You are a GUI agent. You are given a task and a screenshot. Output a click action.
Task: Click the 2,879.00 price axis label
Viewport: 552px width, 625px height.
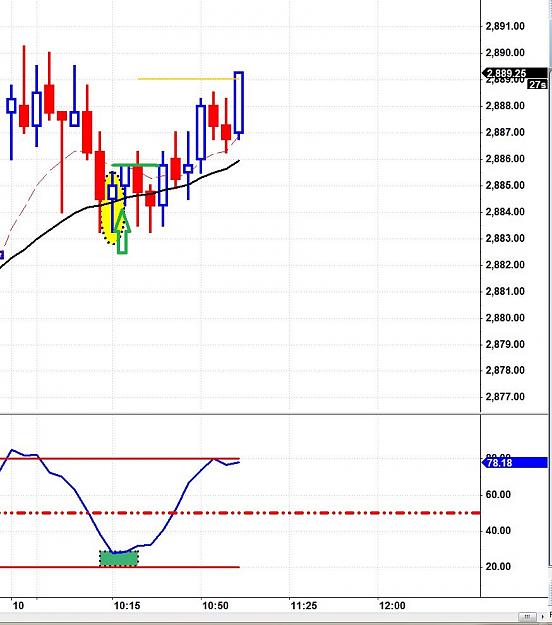505,344
